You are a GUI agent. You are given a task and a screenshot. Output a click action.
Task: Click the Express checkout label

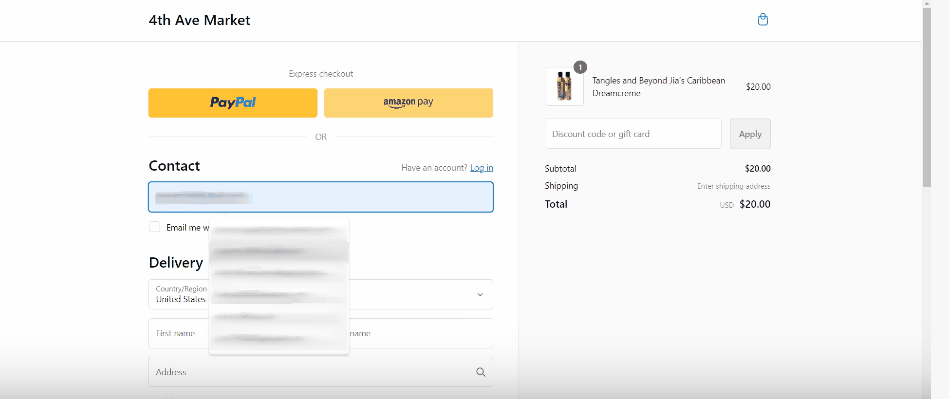point(321,74)
